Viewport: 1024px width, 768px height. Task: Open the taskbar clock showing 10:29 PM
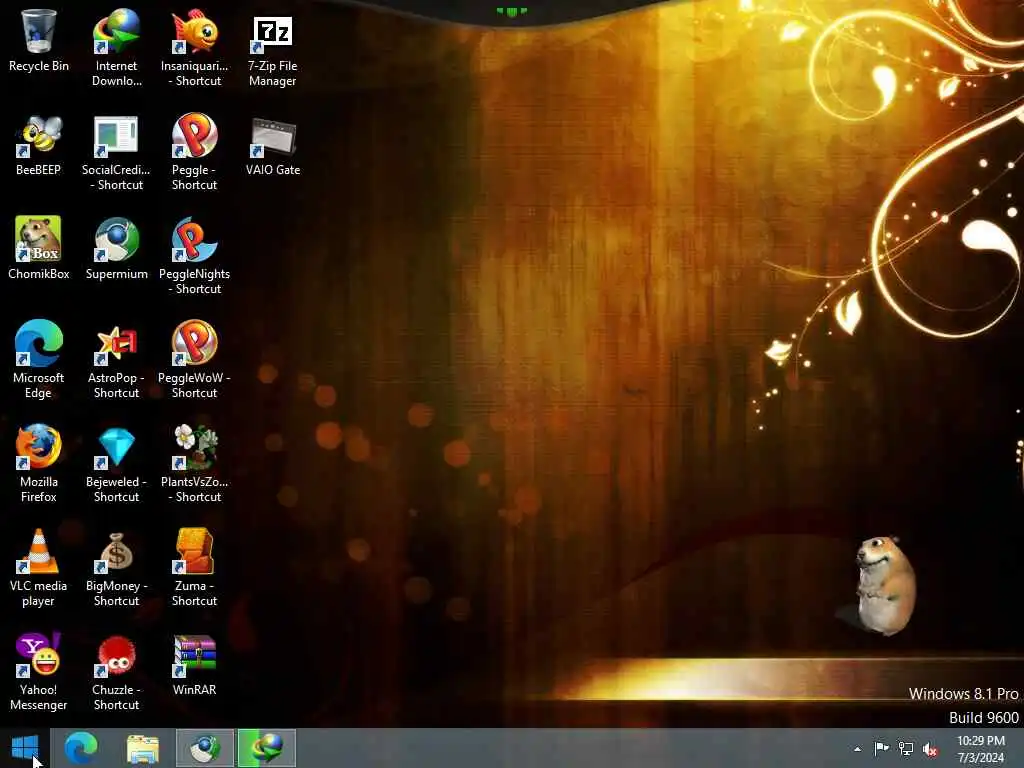(980, 749)
